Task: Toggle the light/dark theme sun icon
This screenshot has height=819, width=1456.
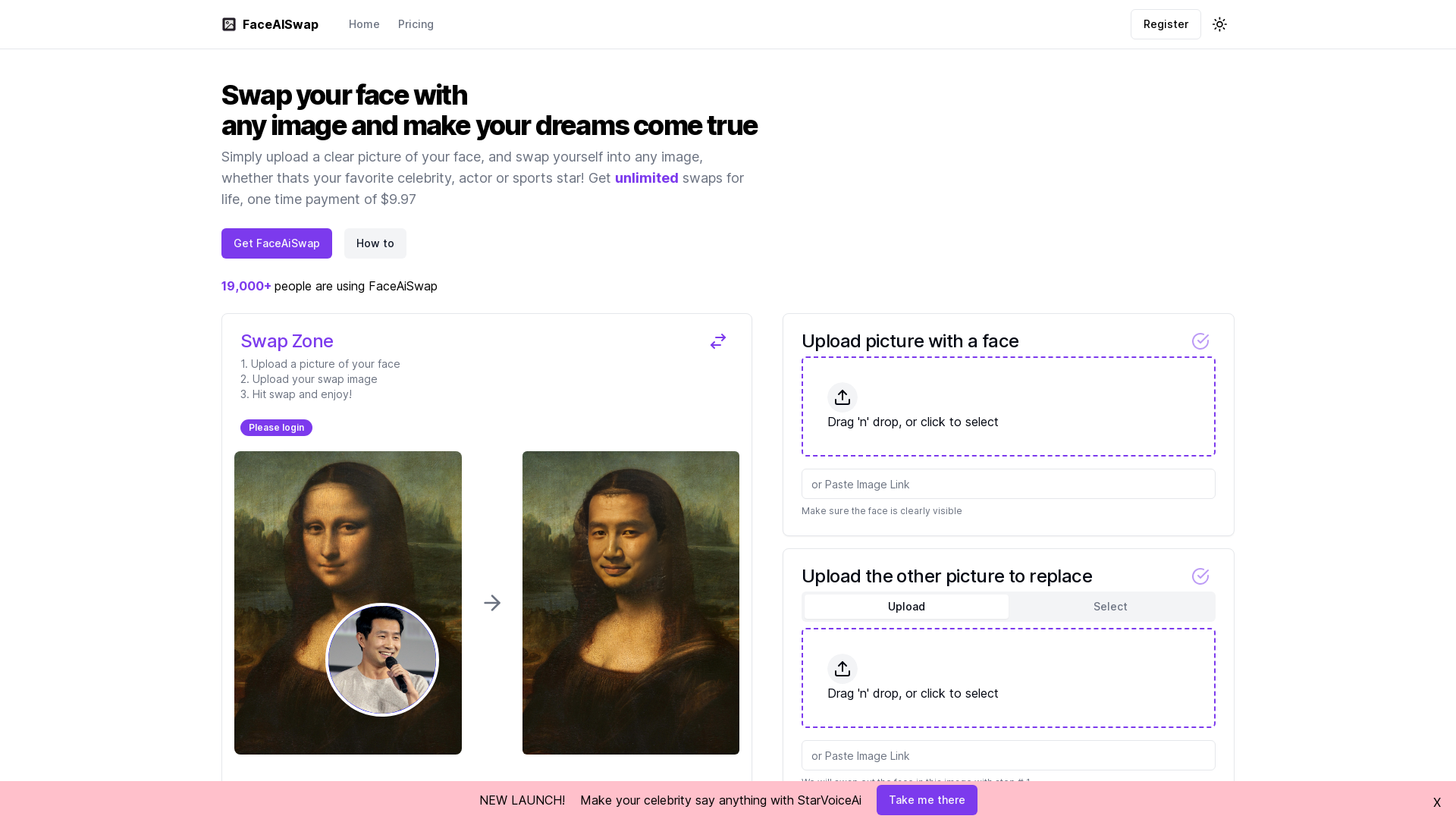Action: pyautogui.click(x=1219, y=24)
